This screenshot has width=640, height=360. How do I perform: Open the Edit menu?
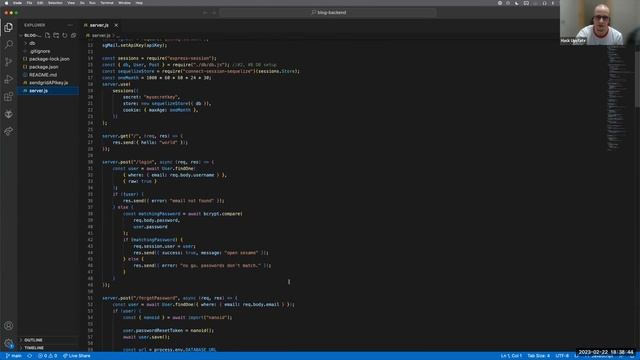[x=40, y=3]
